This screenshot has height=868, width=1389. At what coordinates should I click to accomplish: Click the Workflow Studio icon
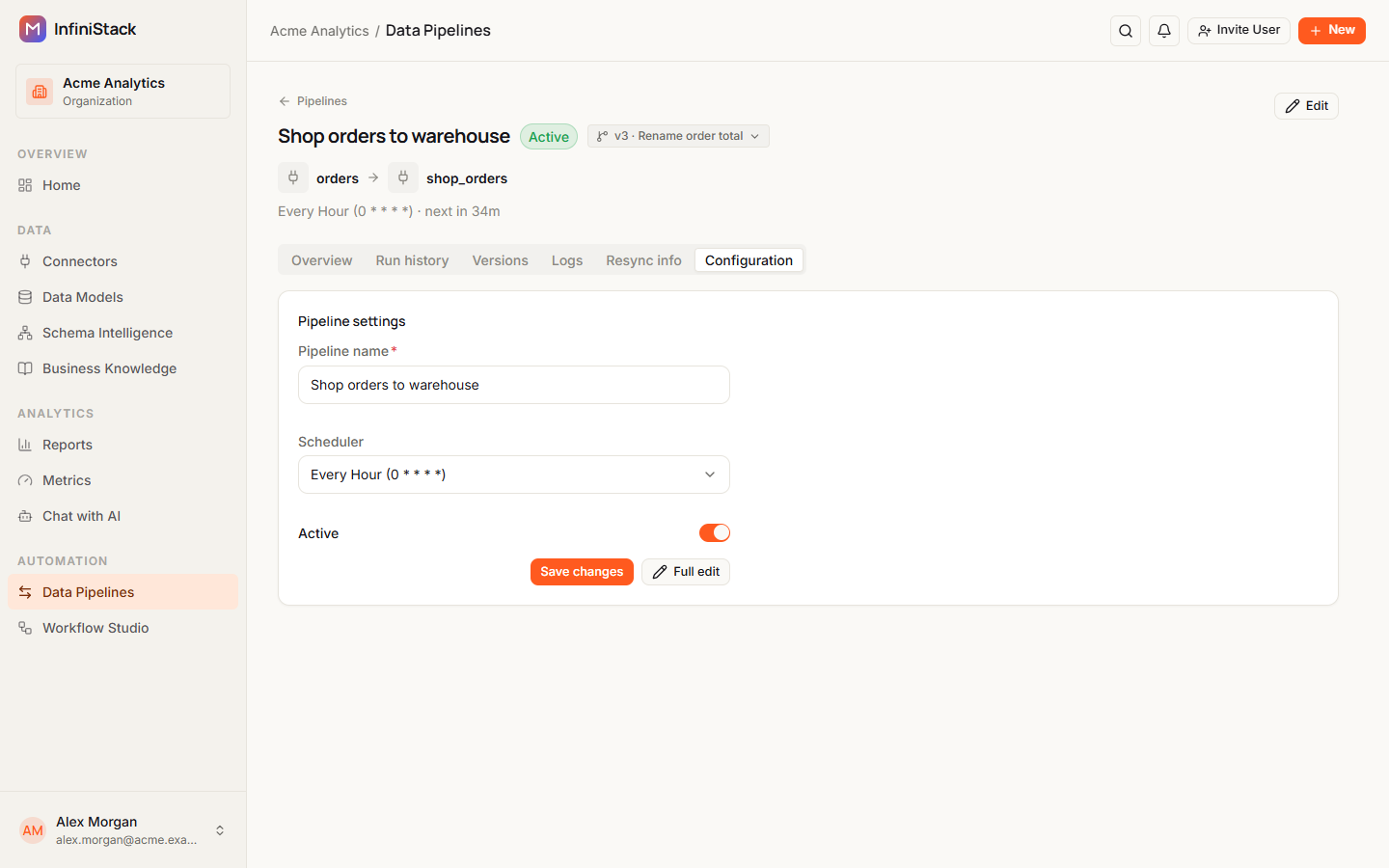click(x=25, y=628)
